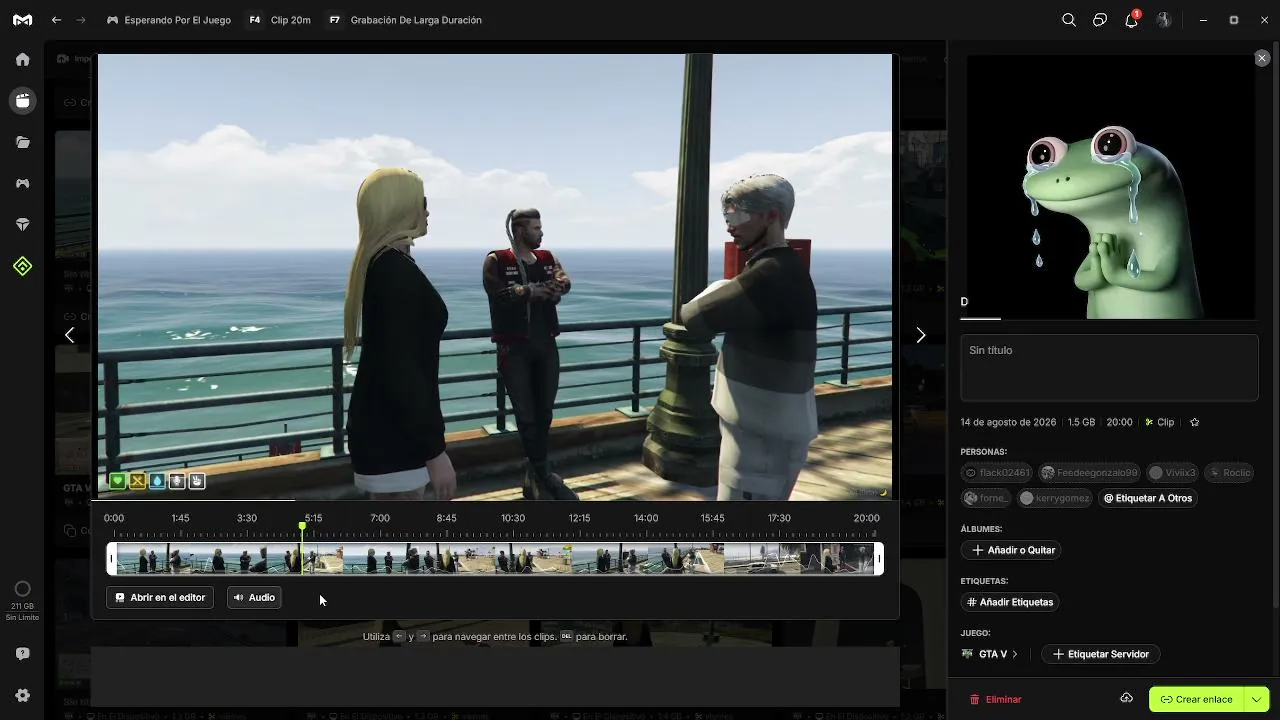Close the clip detail panel

pyautogui.click(x=1262, y=59)
